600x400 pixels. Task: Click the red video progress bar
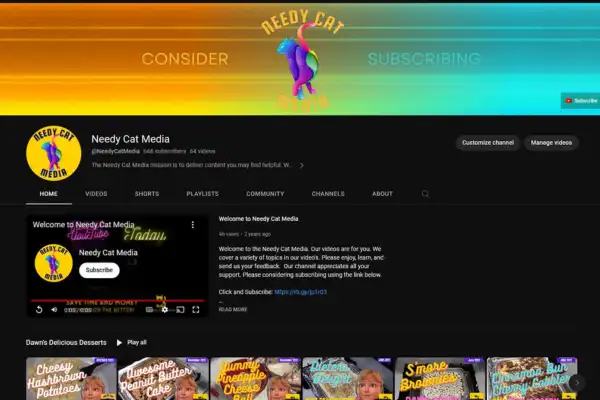pos(117,301)
